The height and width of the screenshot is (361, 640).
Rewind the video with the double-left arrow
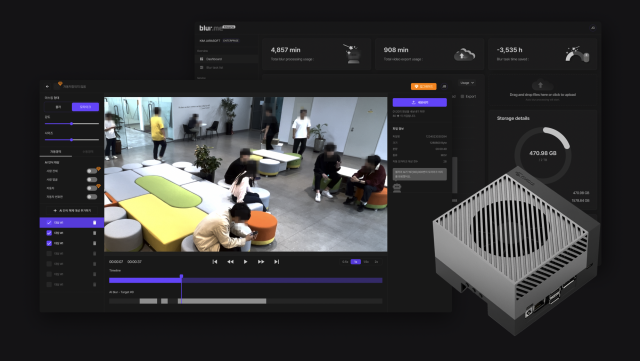tap(230, 262)
